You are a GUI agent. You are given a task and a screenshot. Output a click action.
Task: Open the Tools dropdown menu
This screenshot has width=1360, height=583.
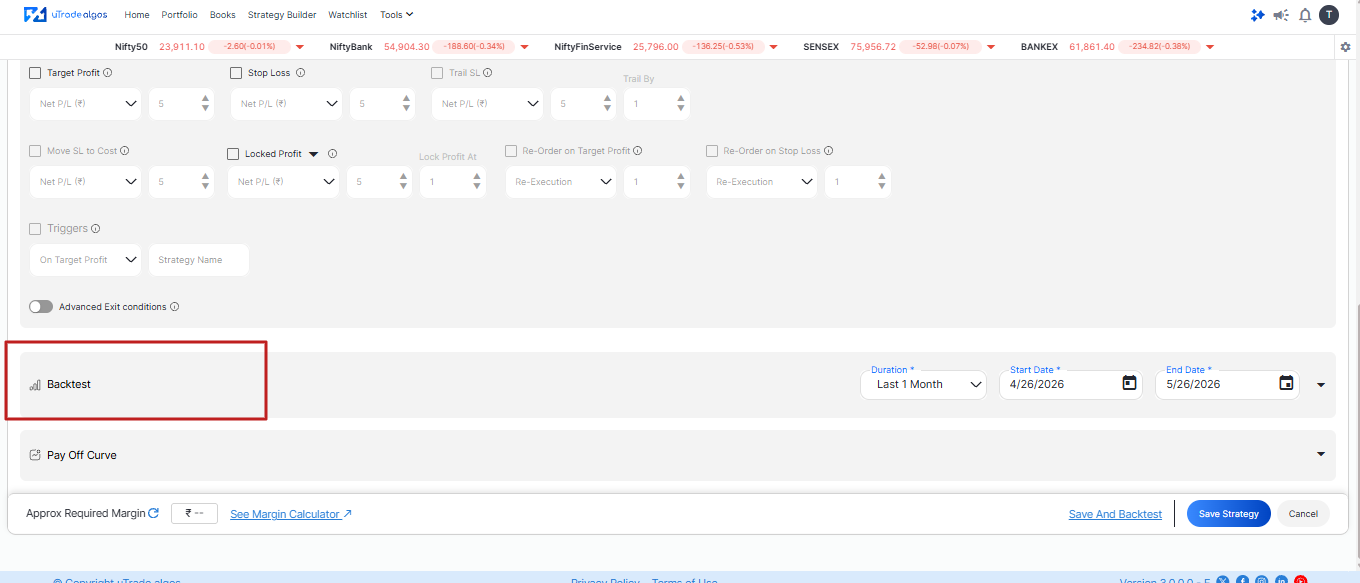click(397, 15)
